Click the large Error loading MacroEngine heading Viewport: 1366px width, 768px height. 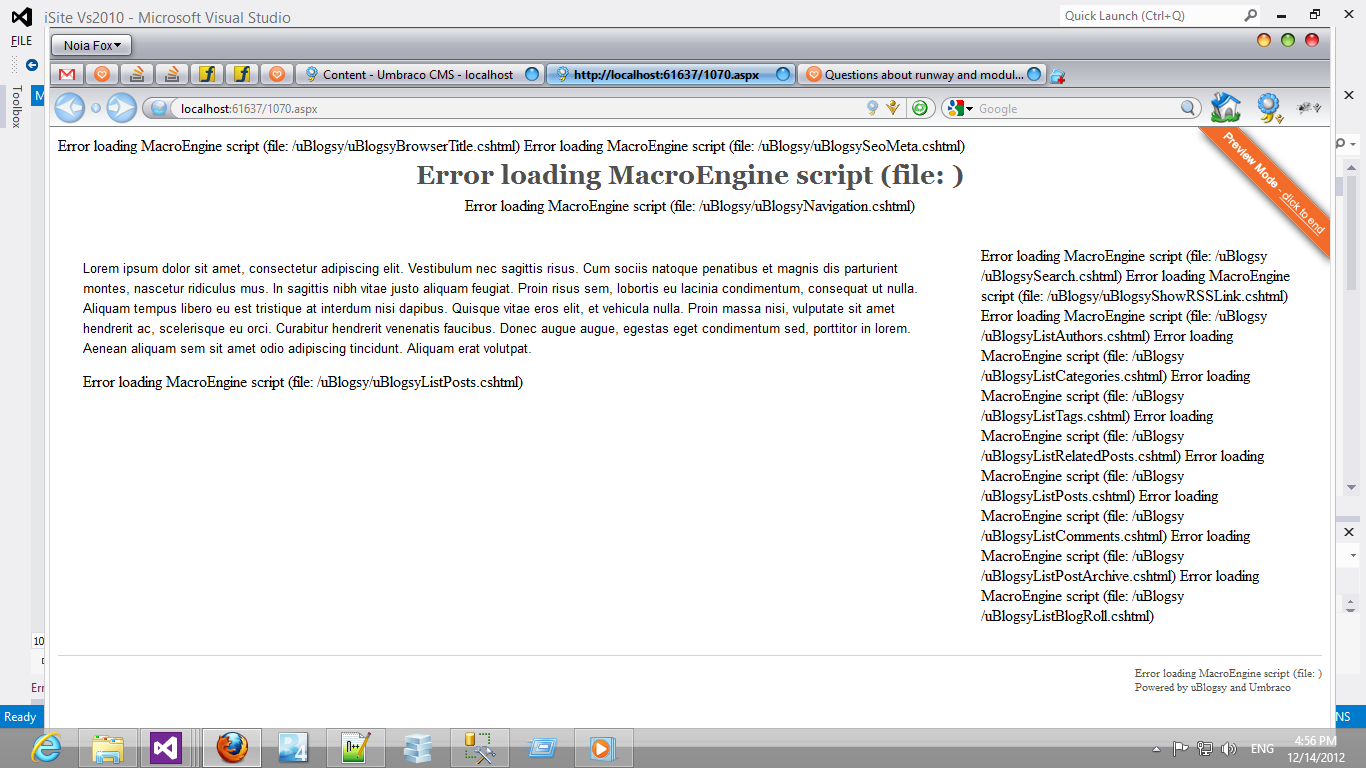click(x=690, y=175)
